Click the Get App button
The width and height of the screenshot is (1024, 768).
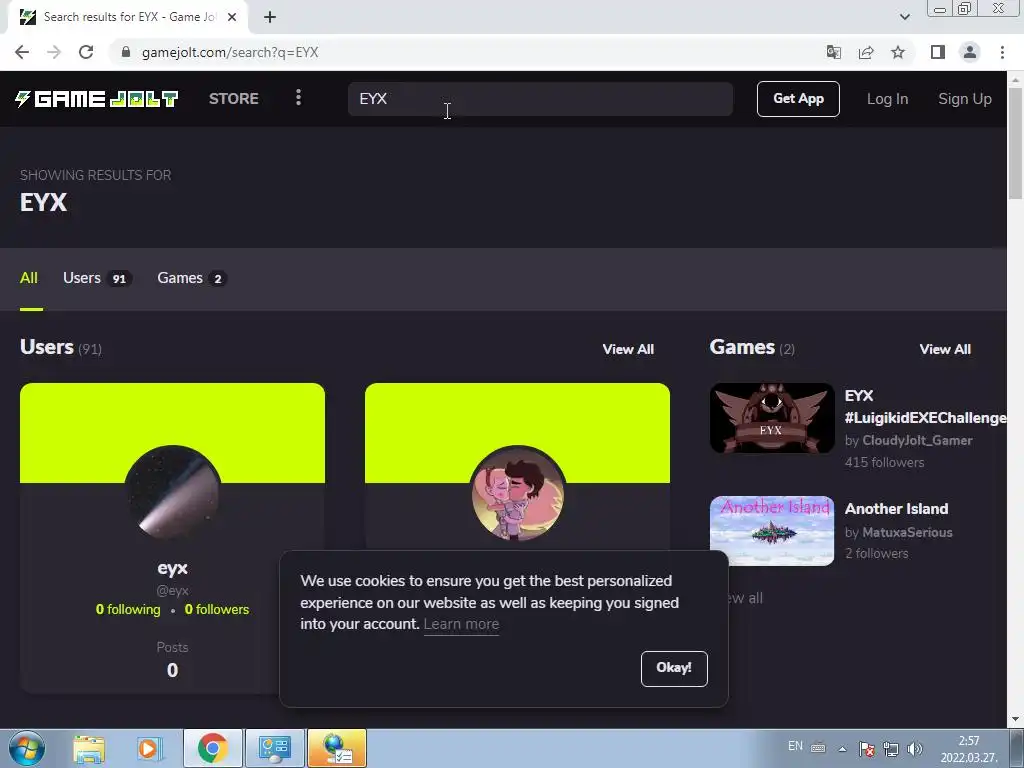click(x=798, y=99)
